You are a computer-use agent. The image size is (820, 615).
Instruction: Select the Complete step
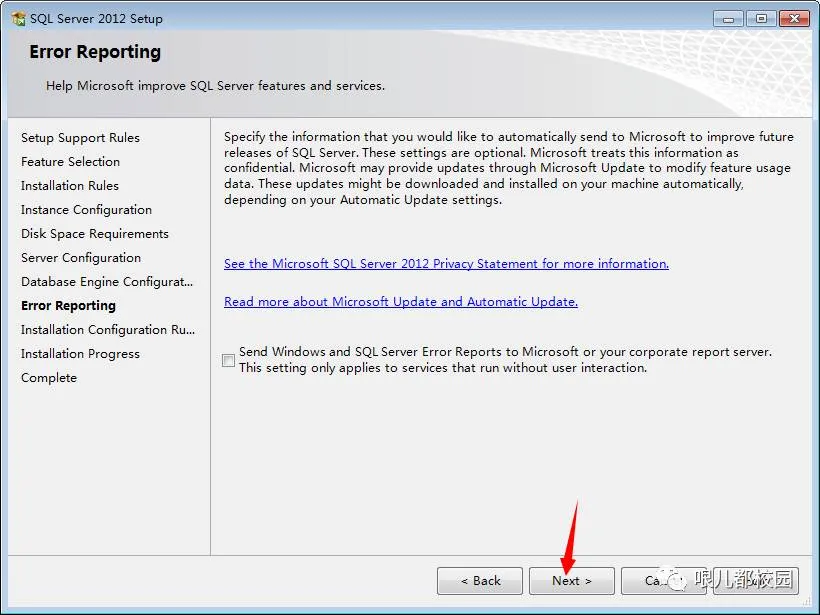(49, 378)
